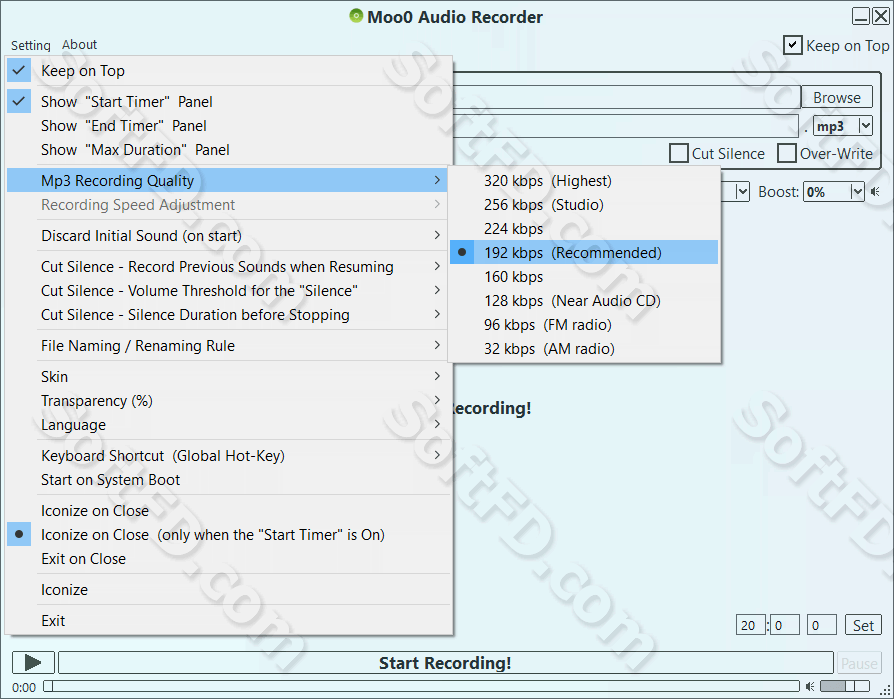Click Exit menu entry
The image size is (894, 699).
tap(228, 620)
